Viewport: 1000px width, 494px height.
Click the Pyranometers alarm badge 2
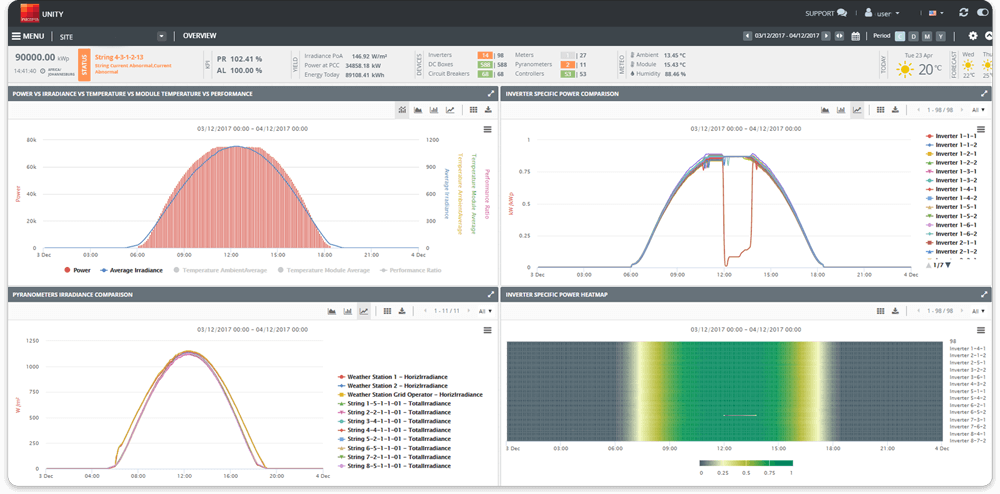click(x=568, y=64)
